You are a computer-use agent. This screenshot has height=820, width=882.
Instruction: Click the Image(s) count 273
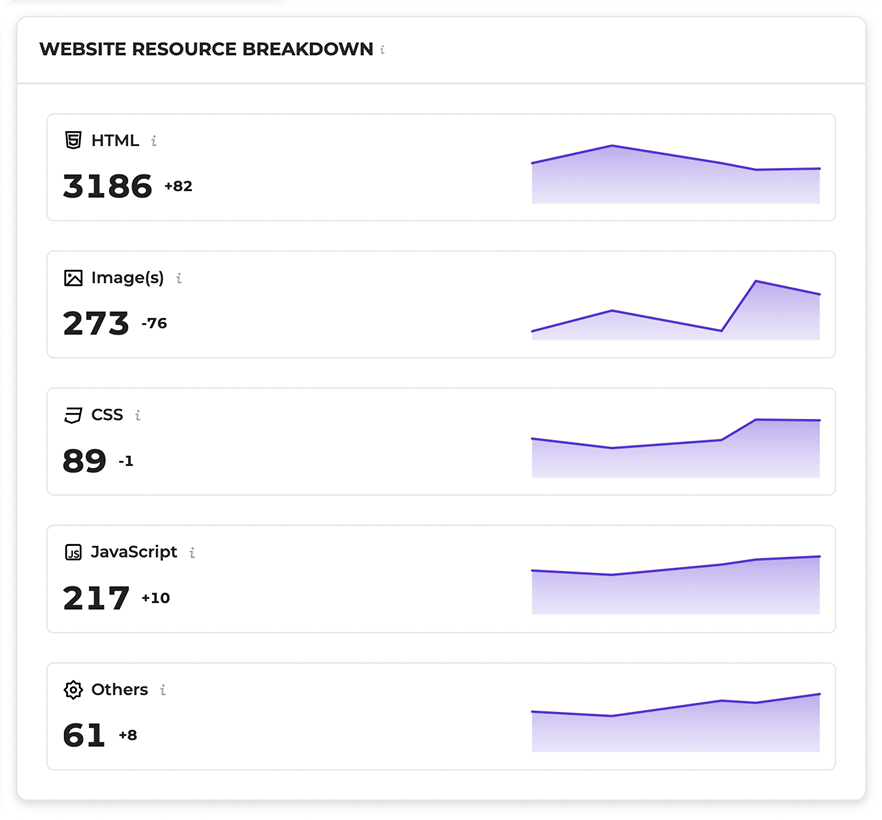[x=96, y=323]
